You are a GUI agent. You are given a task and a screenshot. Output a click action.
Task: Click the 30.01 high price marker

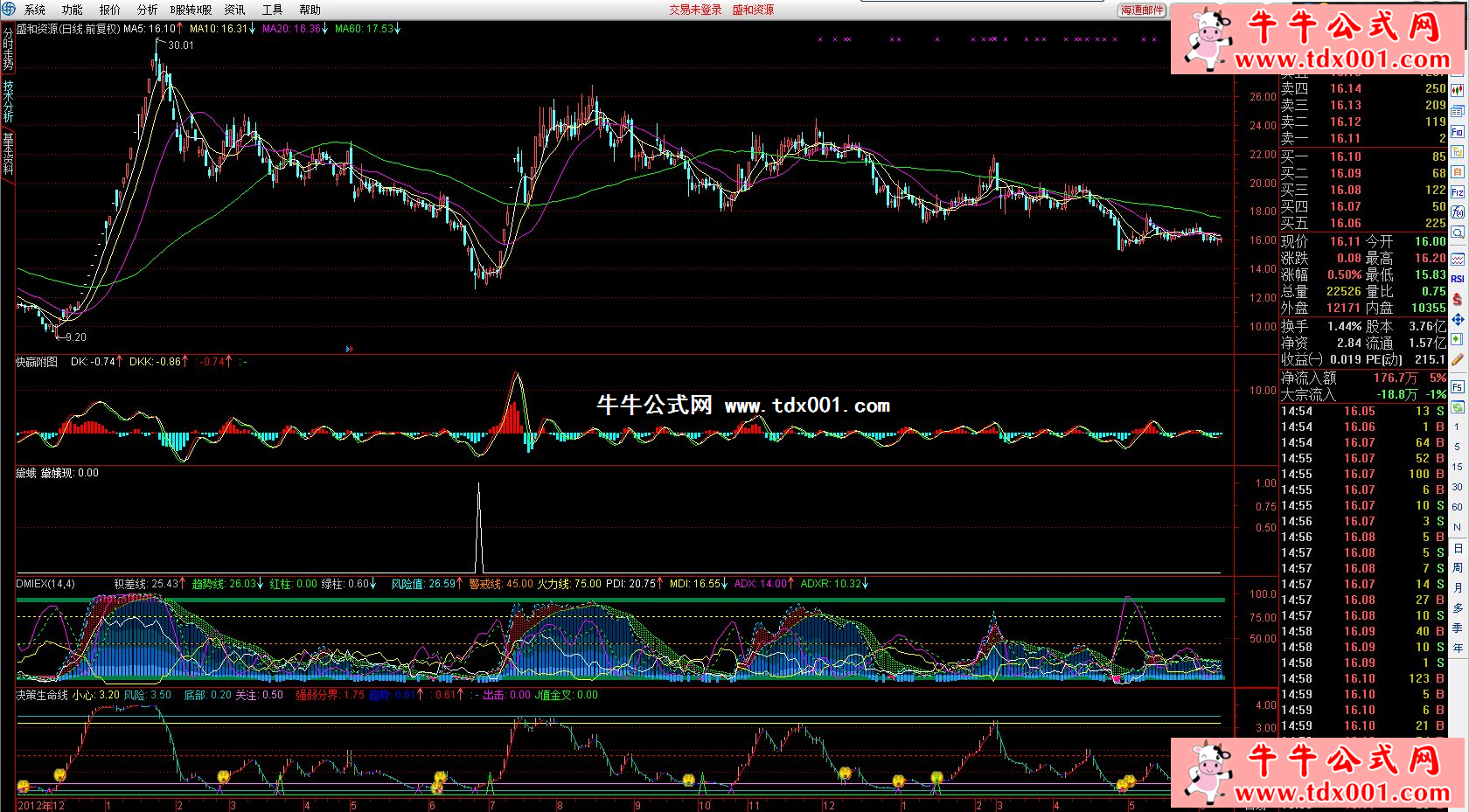pos(181,45)
